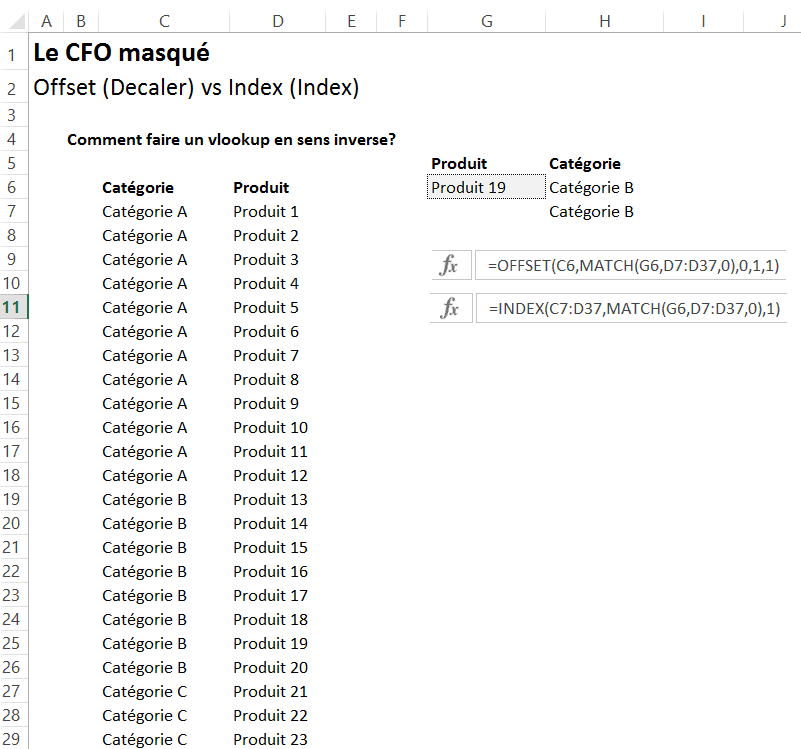Click the 'Comment faire un vlookup en sens inverse?' cell
This screenshot has width=801, height=749.
(x=231, y=140)
